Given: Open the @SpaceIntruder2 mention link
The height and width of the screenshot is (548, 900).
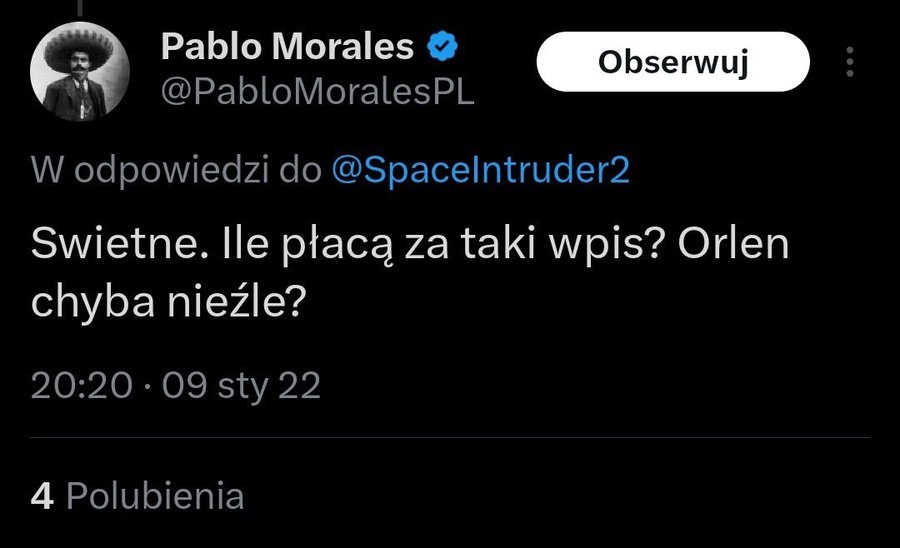Looking at the screenshot, I should pos(481,170).
